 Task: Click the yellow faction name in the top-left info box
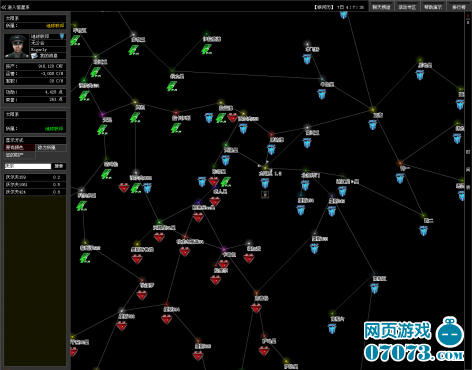[55, 26]
